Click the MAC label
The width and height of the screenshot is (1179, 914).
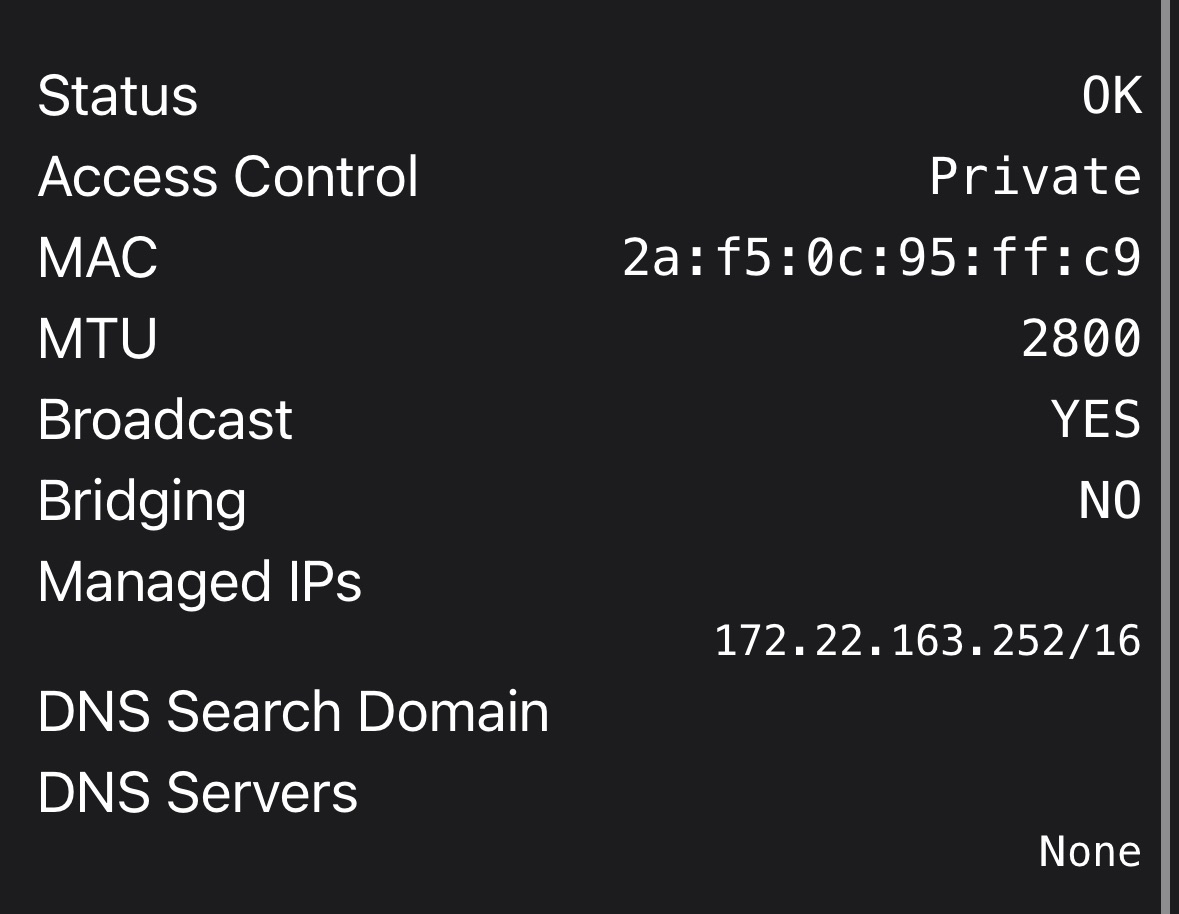98,258
